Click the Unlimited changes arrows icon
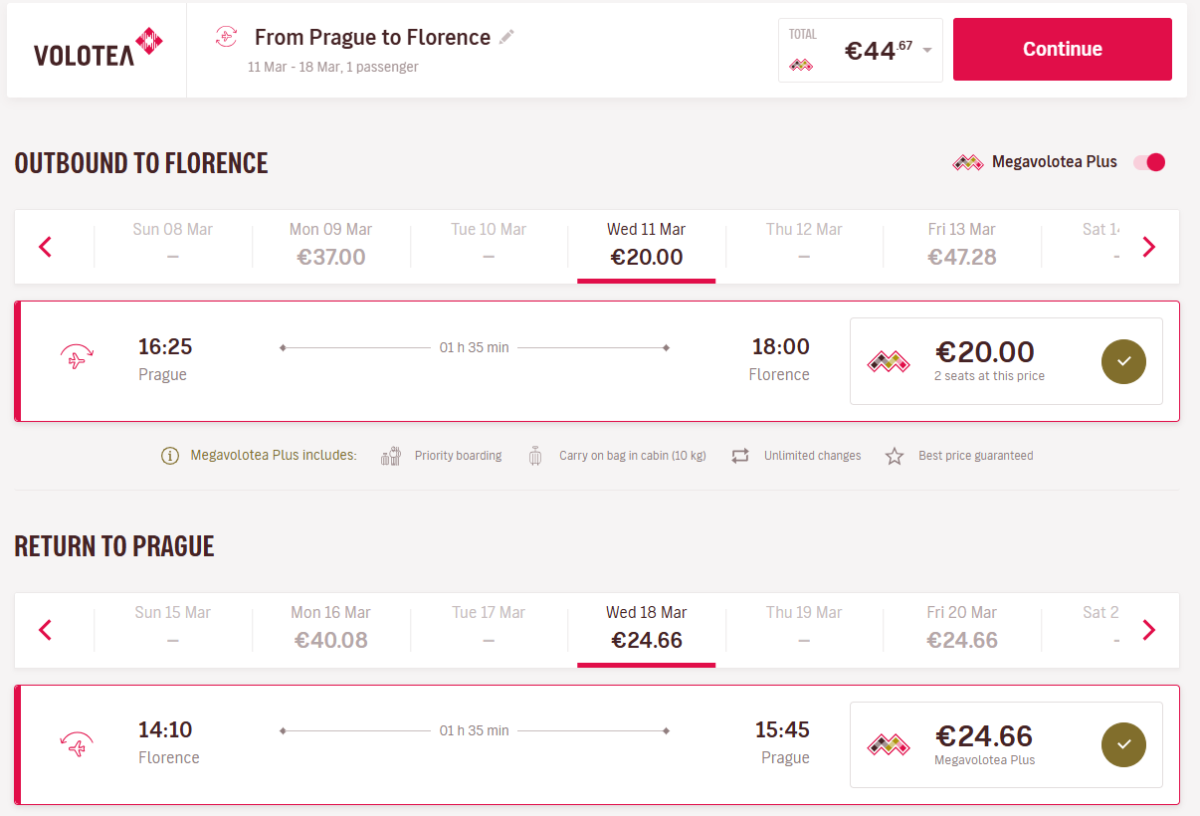The image size is (1200, 816). pos(740,456)
